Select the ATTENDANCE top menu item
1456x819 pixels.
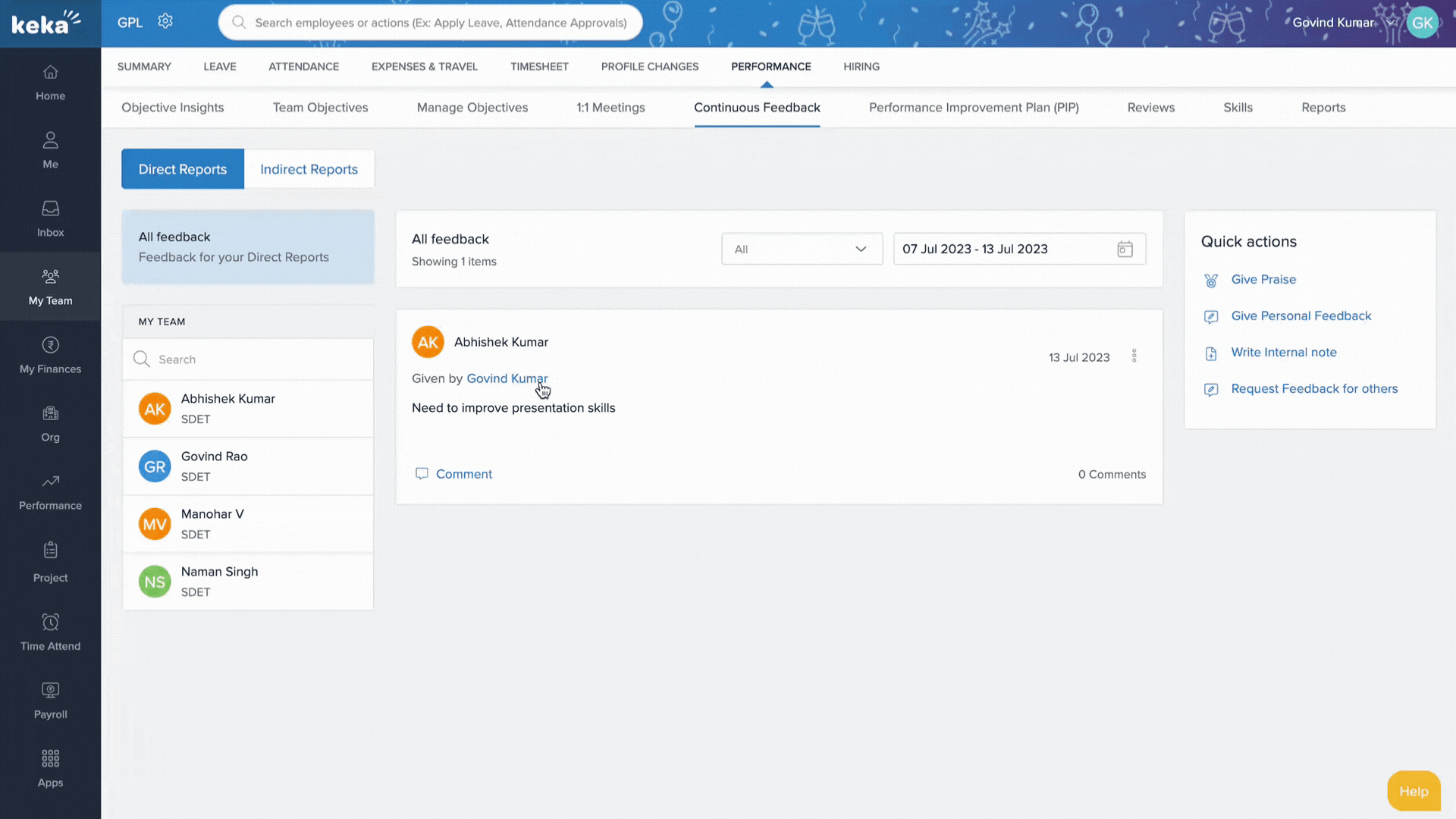(x=303, y=67)
